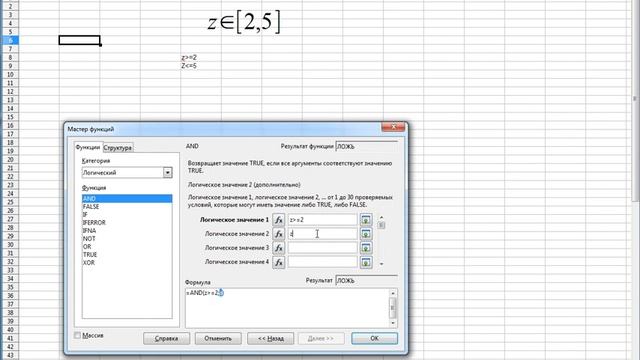Switch to the Функции tab
The image size is (640, 360).
click(88, 147)
